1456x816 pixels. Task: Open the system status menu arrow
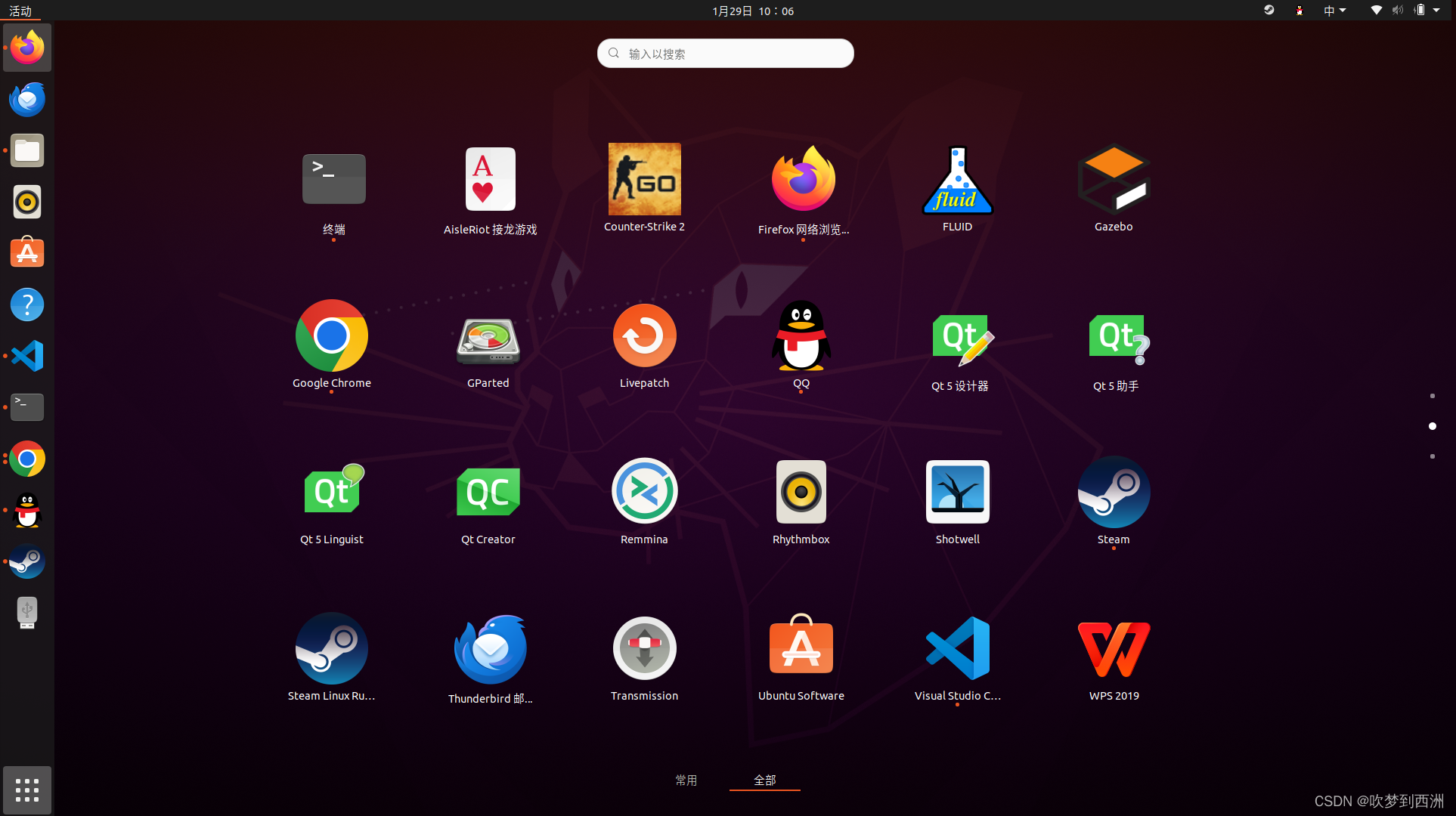pyautogui.click(x=1436, y=11)
